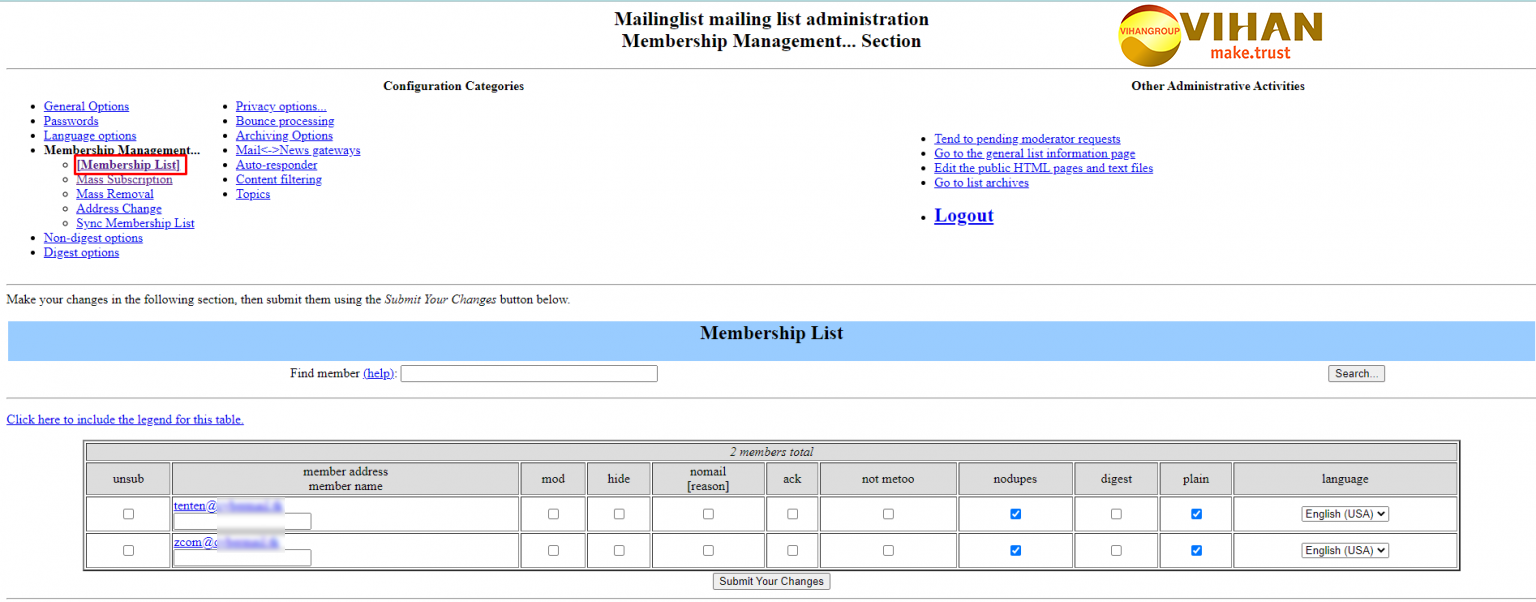The height and width of the screenshot is (602, 1536).
Task: Uncheck nodupes for the zcom member
Action: pos(1015,550)
